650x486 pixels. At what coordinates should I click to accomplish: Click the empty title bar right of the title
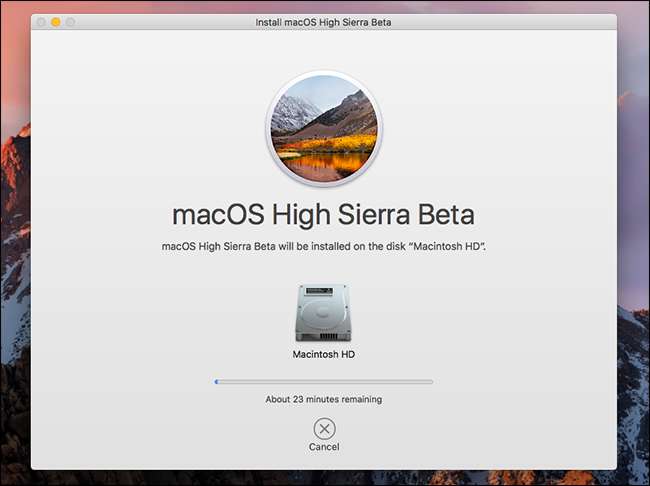click(x=520, y=21)
